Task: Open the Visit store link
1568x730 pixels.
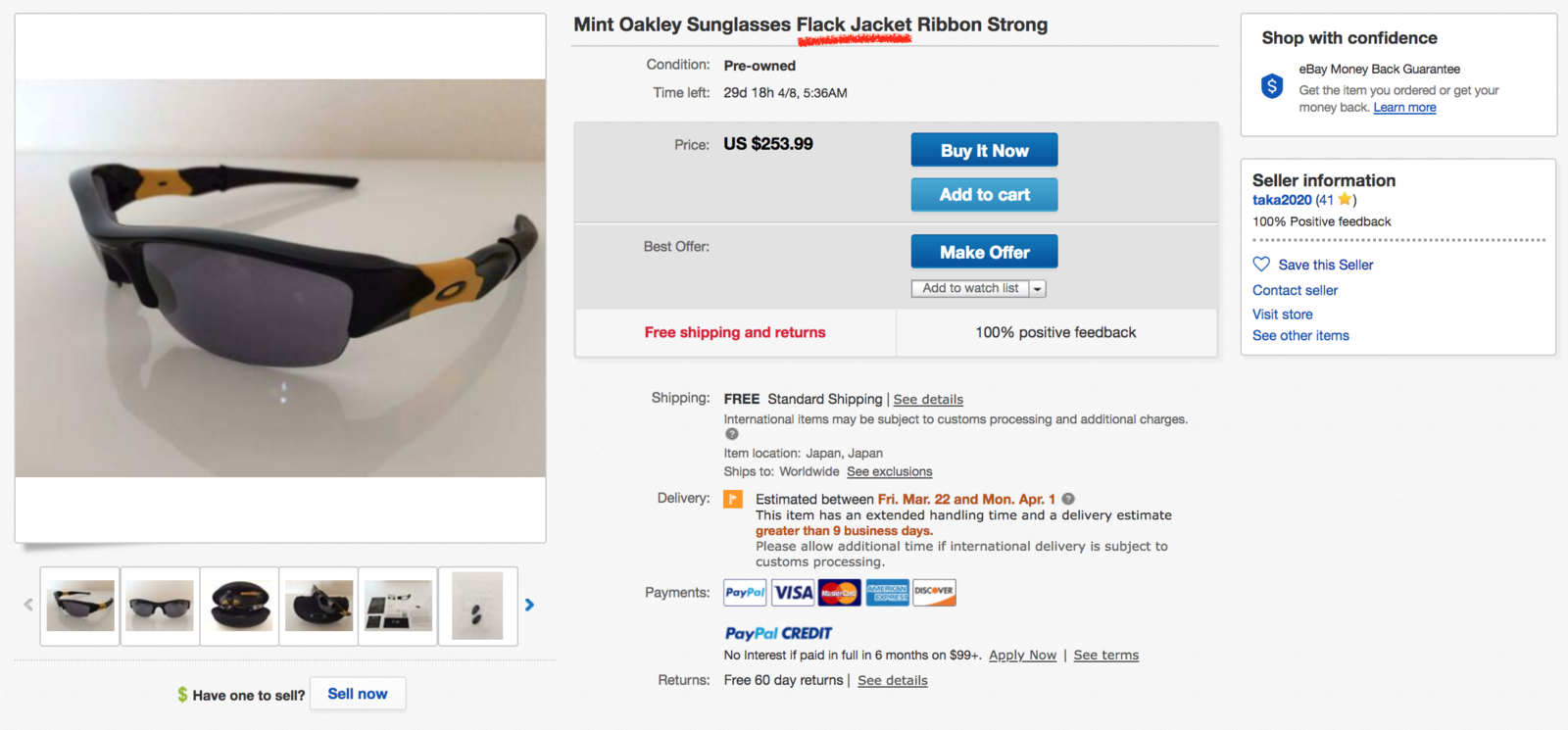Action: point(1282,315)
